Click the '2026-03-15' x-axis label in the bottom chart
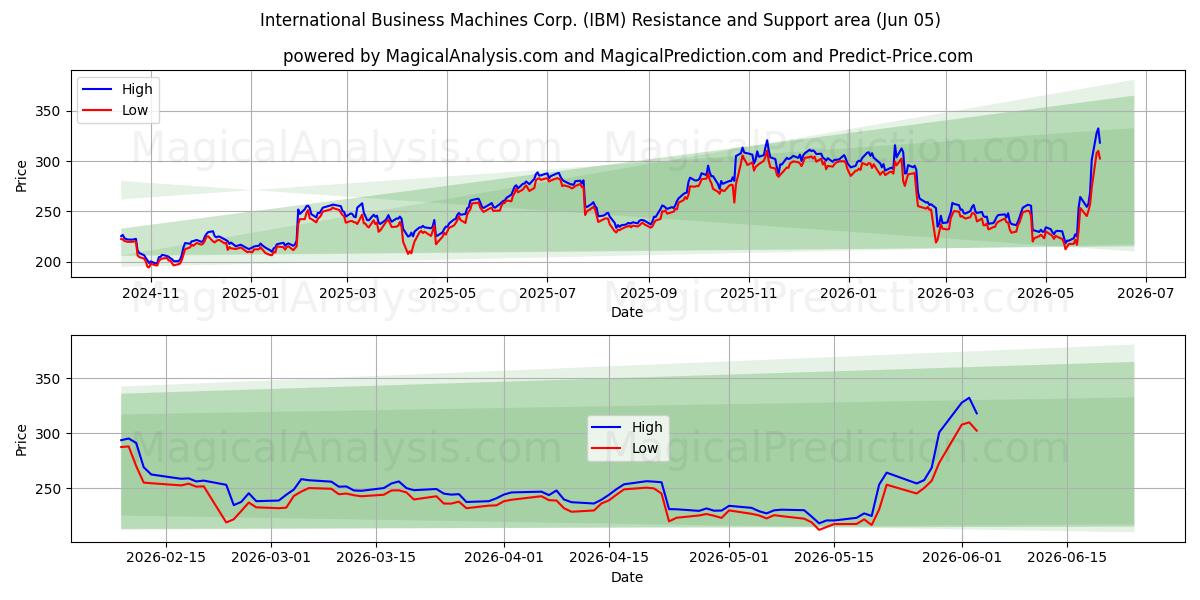The width and height of the screenshot is (1200, 600). point(376,559)
